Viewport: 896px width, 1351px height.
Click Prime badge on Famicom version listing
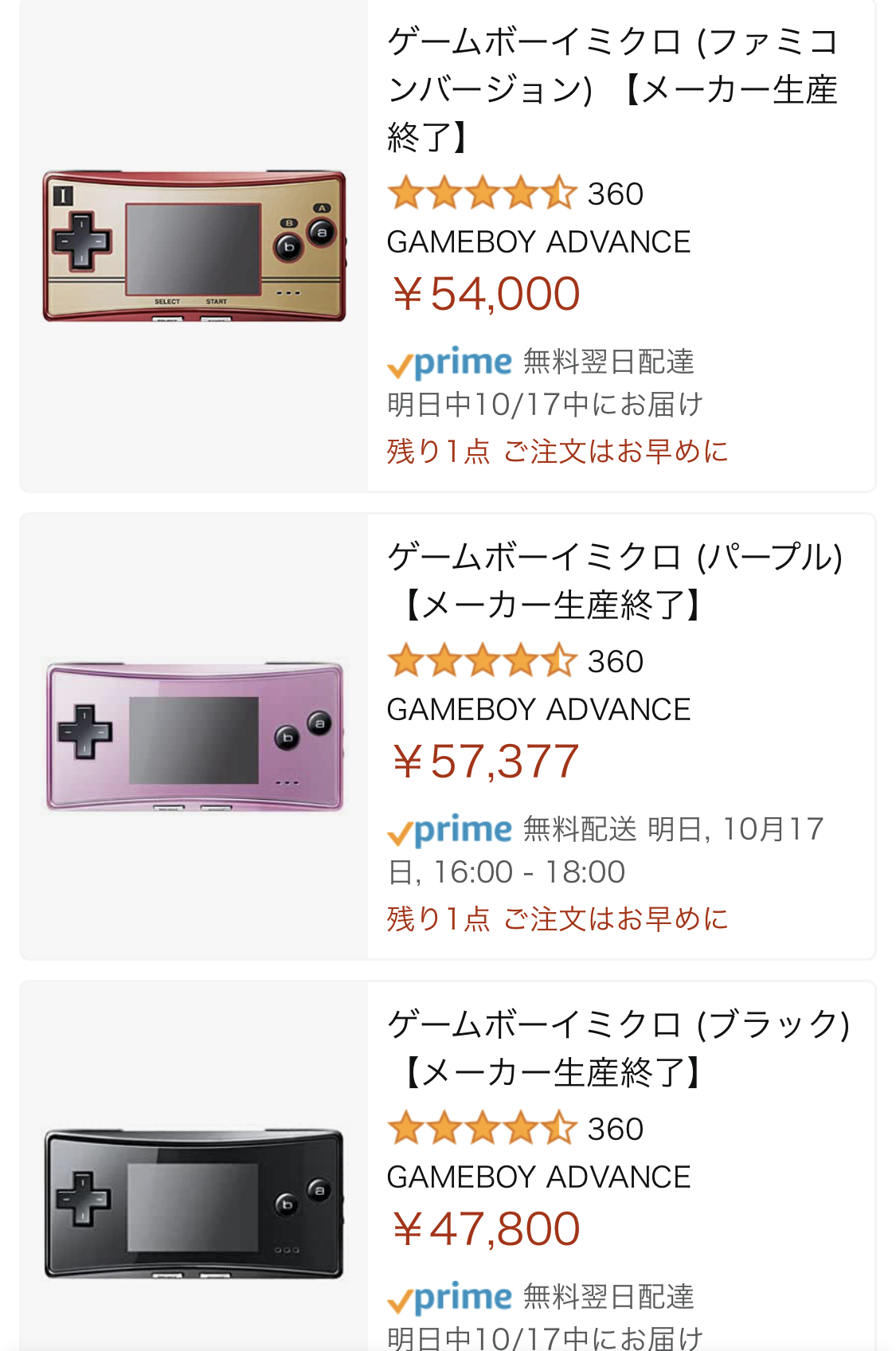[x=449, y=362]
